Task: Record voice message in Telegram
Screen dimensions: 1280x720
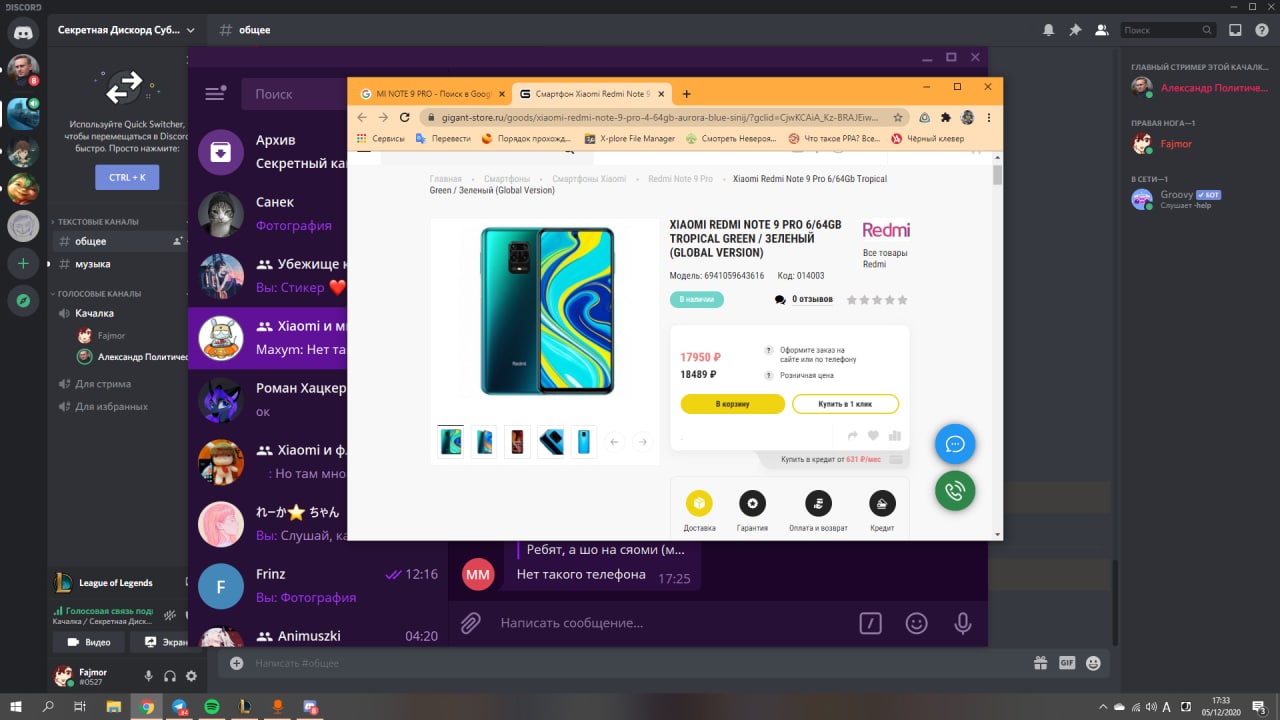Action: click(962, 623)
